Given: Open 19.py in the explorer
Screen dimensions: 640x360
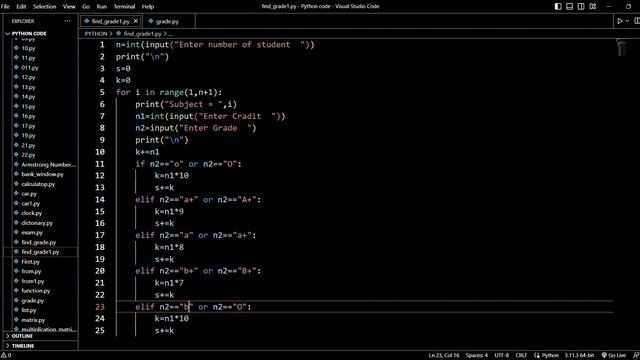Looking at the screenshot, I should [28, 136].
